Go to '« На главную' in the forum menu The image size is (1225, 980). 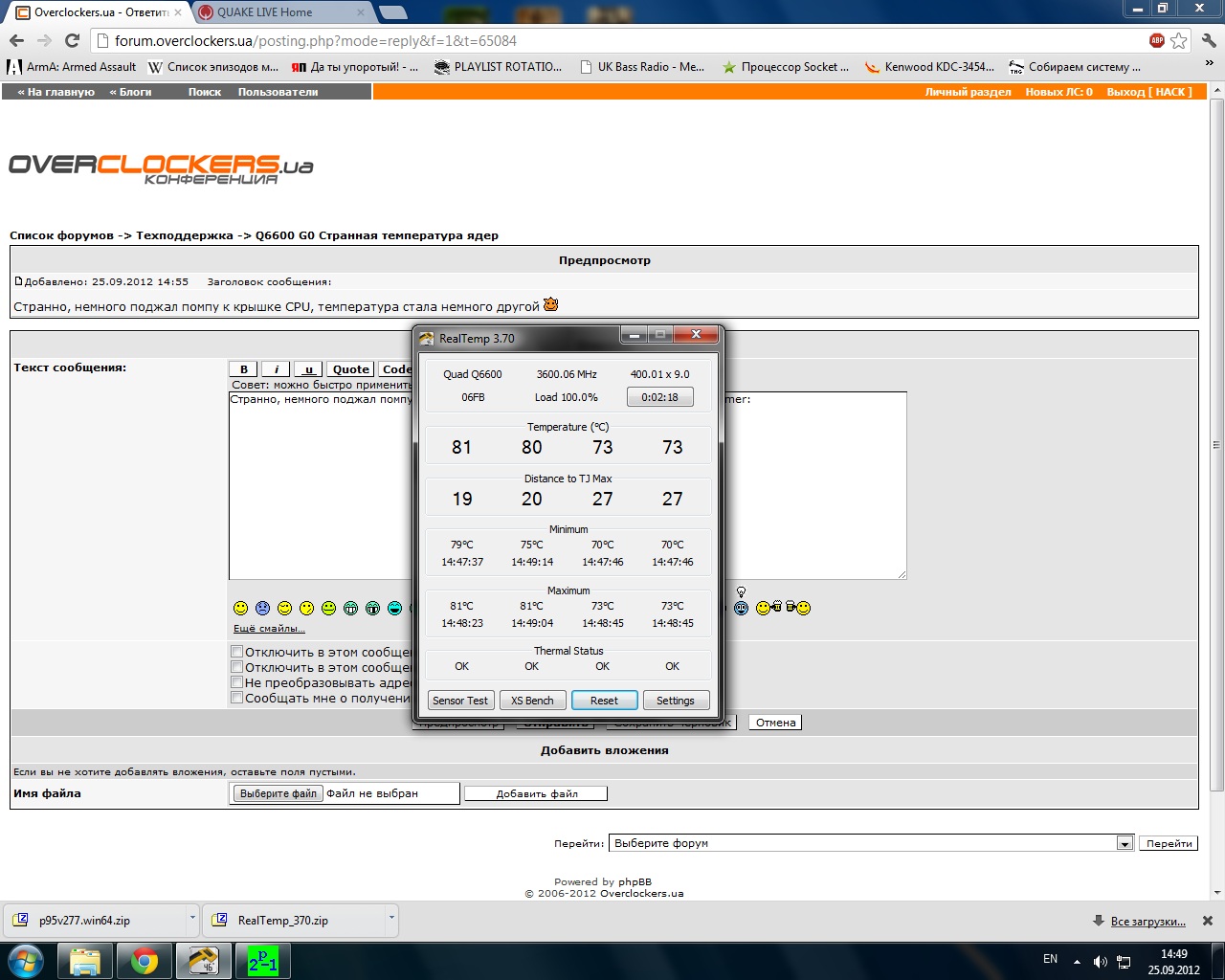tap(56, 92)
